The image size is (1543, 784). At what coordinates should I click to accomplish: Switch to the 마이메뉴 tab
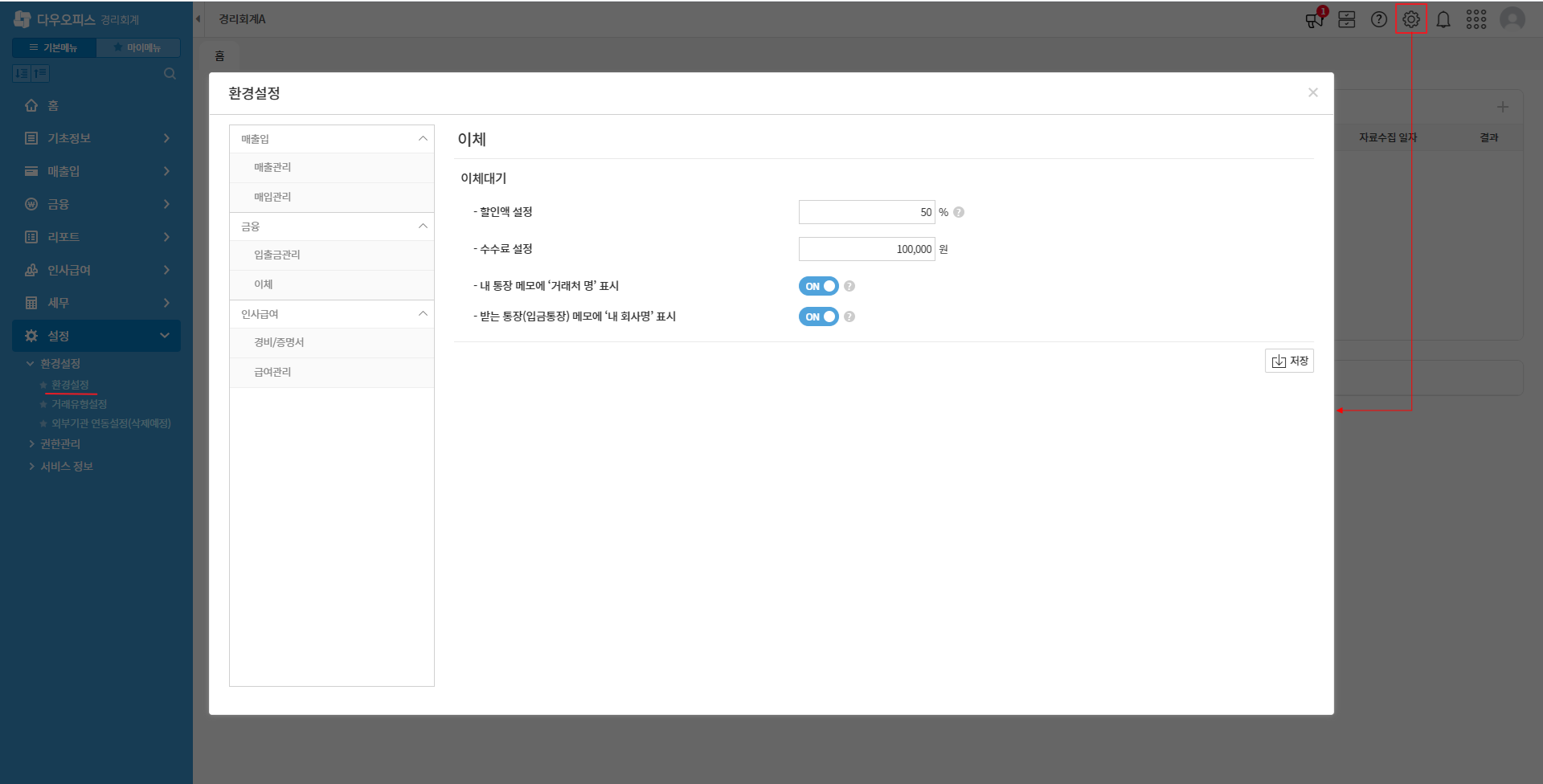point(138,48)
